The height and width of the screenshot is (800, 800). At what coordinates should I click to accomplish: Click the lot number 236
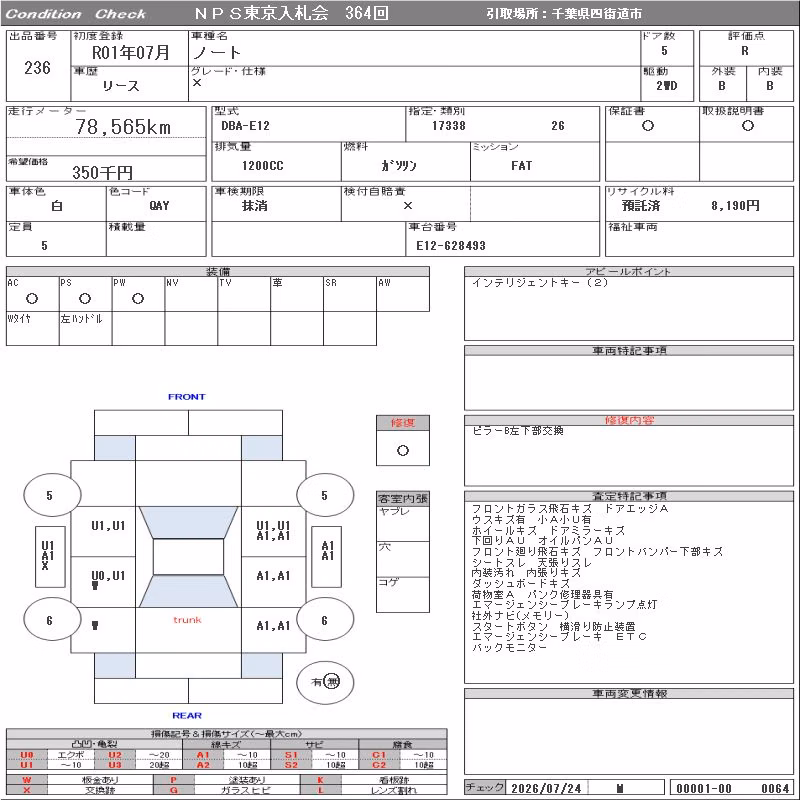coord(37,67)
